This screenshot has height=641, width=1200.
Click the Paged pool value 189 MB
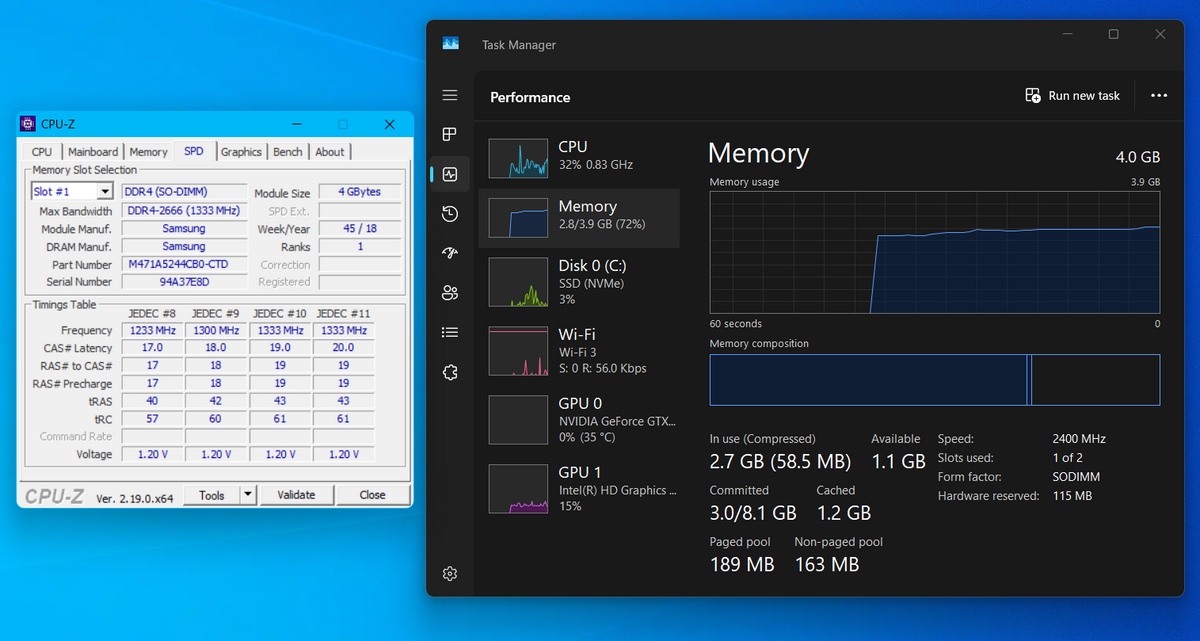pos(742,565)
